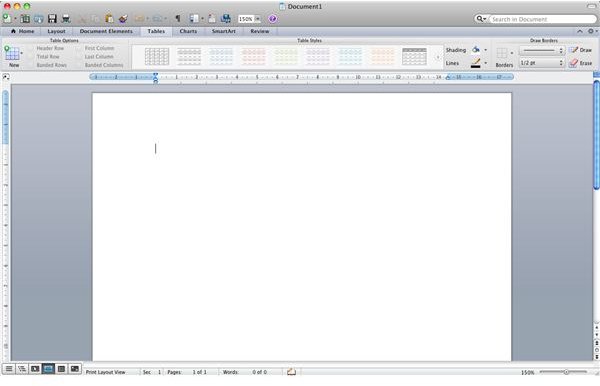Open the SmartArt ribbon tab
600x386 pixels.
pyautogui.click(x=223, y=31)
